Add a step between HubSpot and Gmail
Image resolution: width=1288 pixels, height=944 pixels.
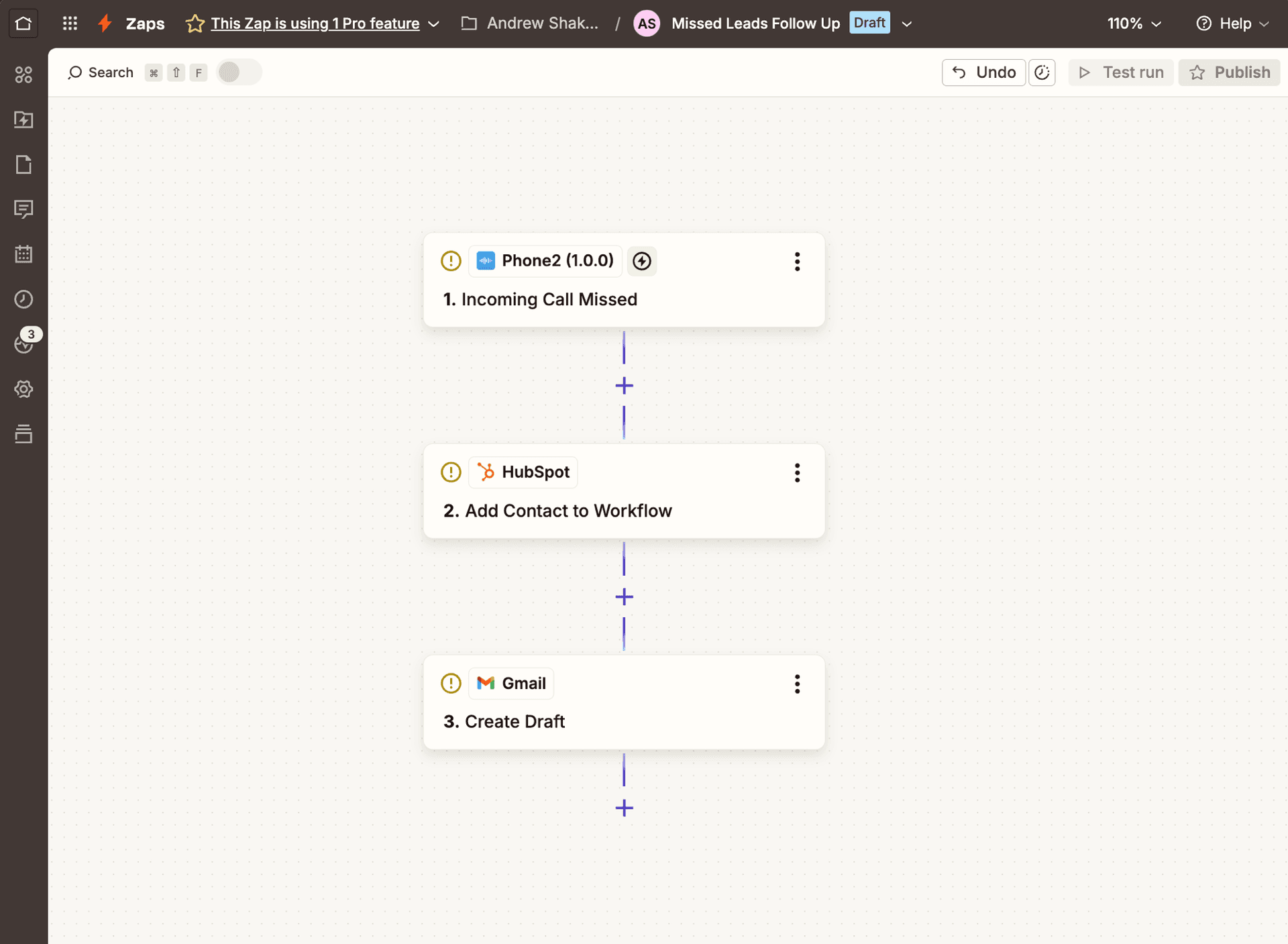(624, 597)
